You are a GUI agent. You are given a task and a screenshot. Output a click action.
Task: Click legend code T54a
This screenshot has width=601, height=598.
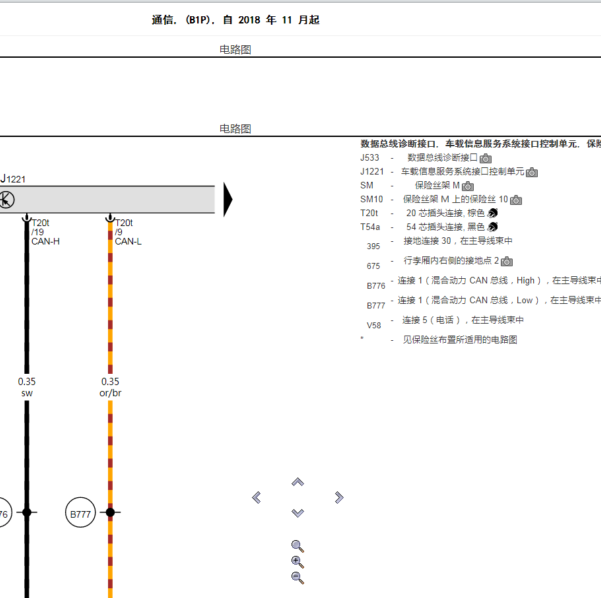tap(370, 227)
